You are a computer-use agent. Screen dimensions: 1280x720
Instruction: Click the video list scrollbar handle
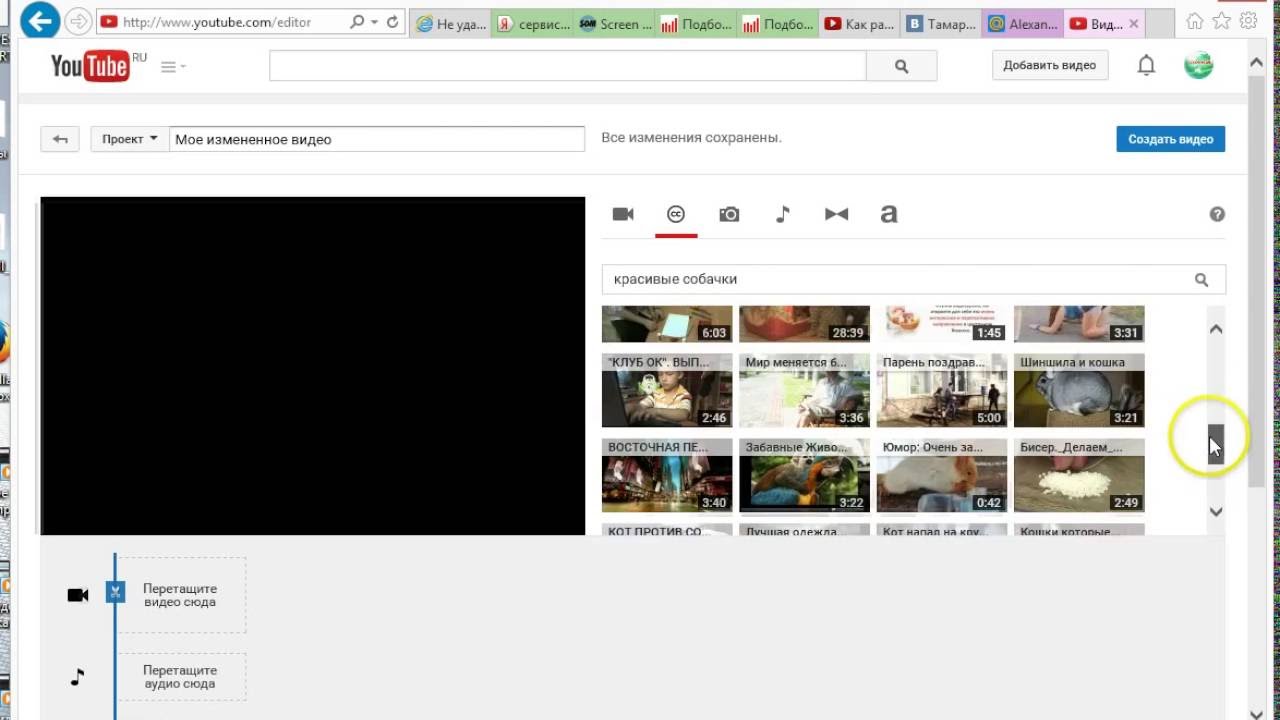click(1216, 441)
